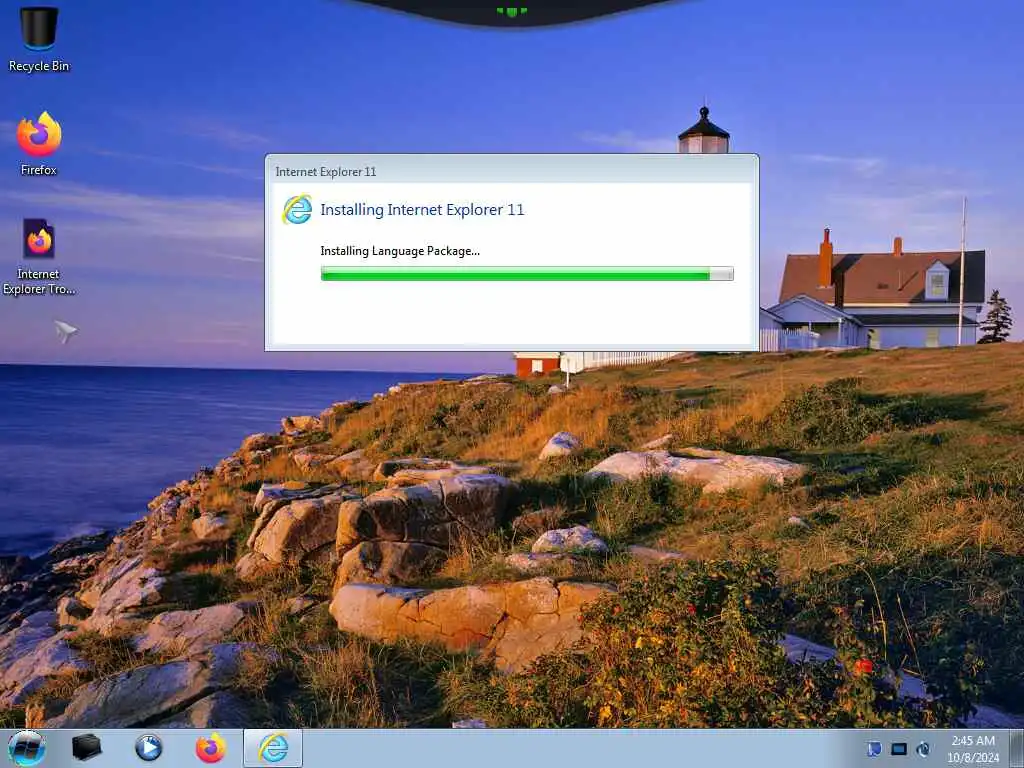
Task: Open the Recycle Bin desktop icon
Action: pos(39,39)
